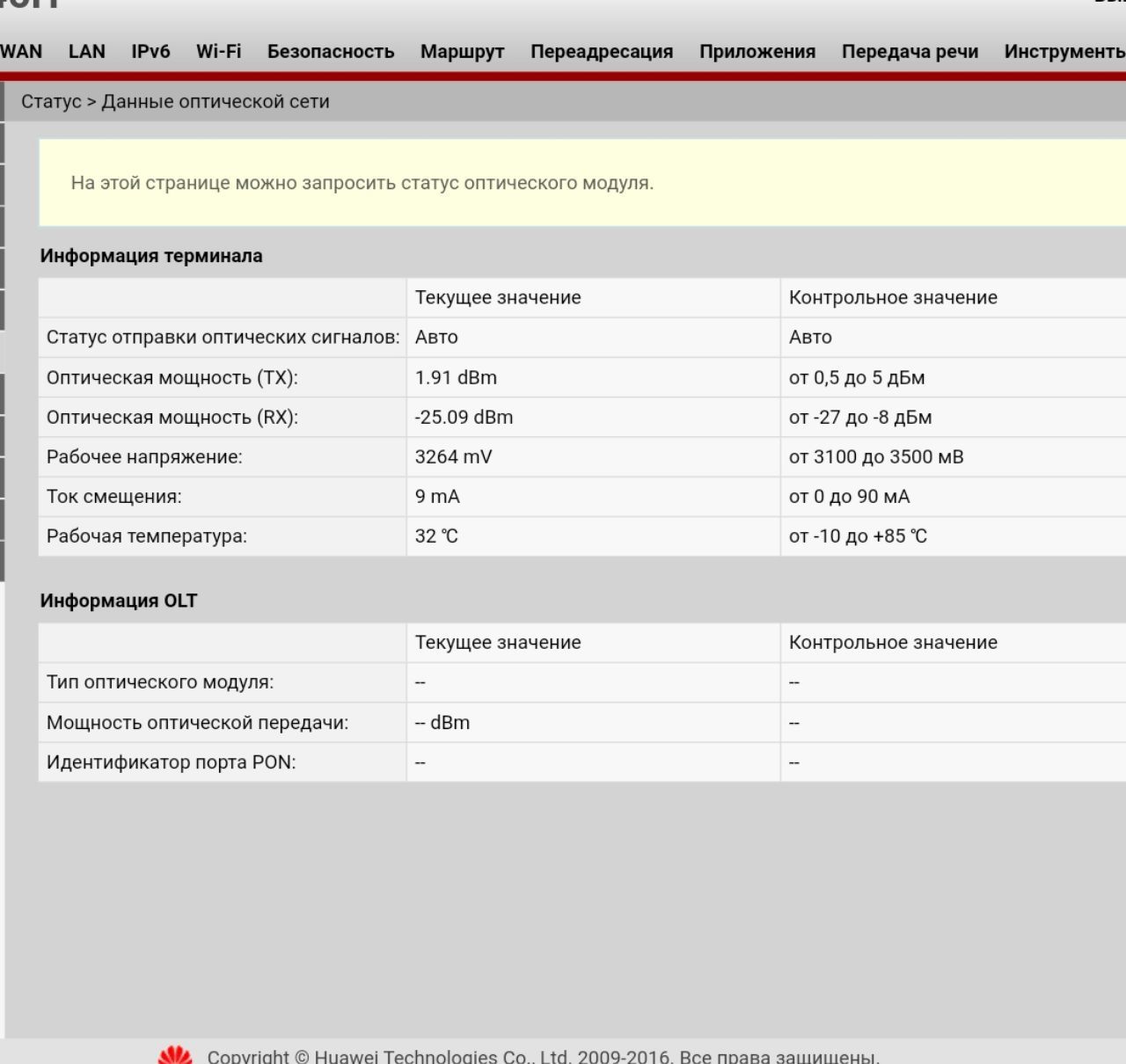Select the Маршрут tab
This screenshot has width=1126, height=1064.
[x=463, y=52]
